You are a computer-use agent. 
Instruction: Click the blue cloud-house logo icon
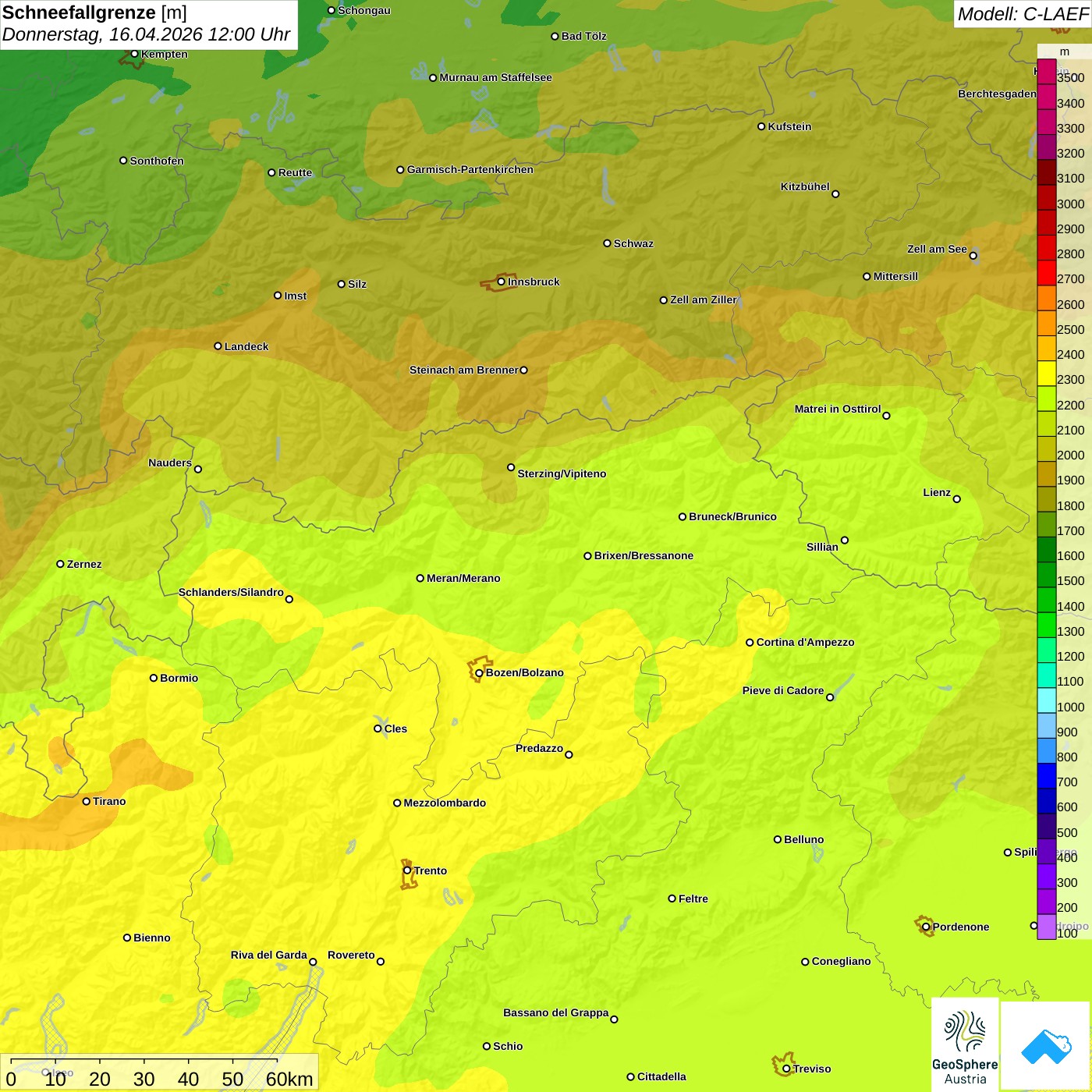point(1046,1046)
